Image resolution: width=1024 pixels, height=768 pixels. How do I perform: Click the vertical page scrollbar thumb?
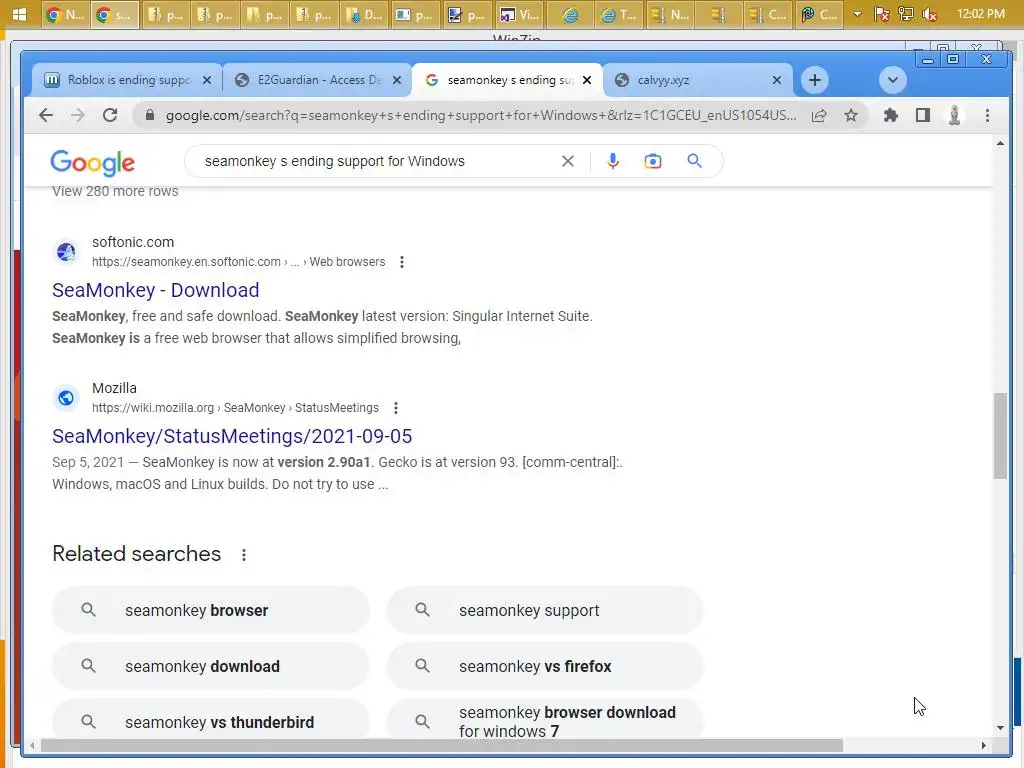[x=1000, y=436]
